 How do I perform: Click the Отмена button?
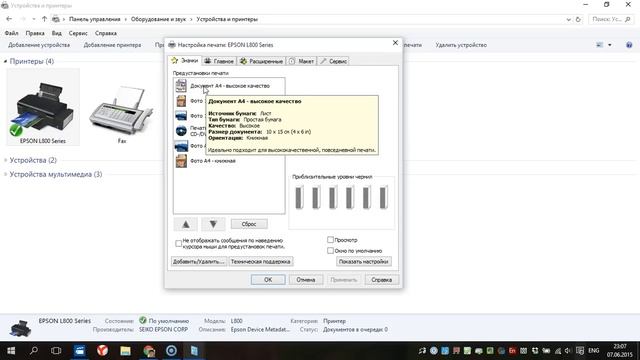306,280
